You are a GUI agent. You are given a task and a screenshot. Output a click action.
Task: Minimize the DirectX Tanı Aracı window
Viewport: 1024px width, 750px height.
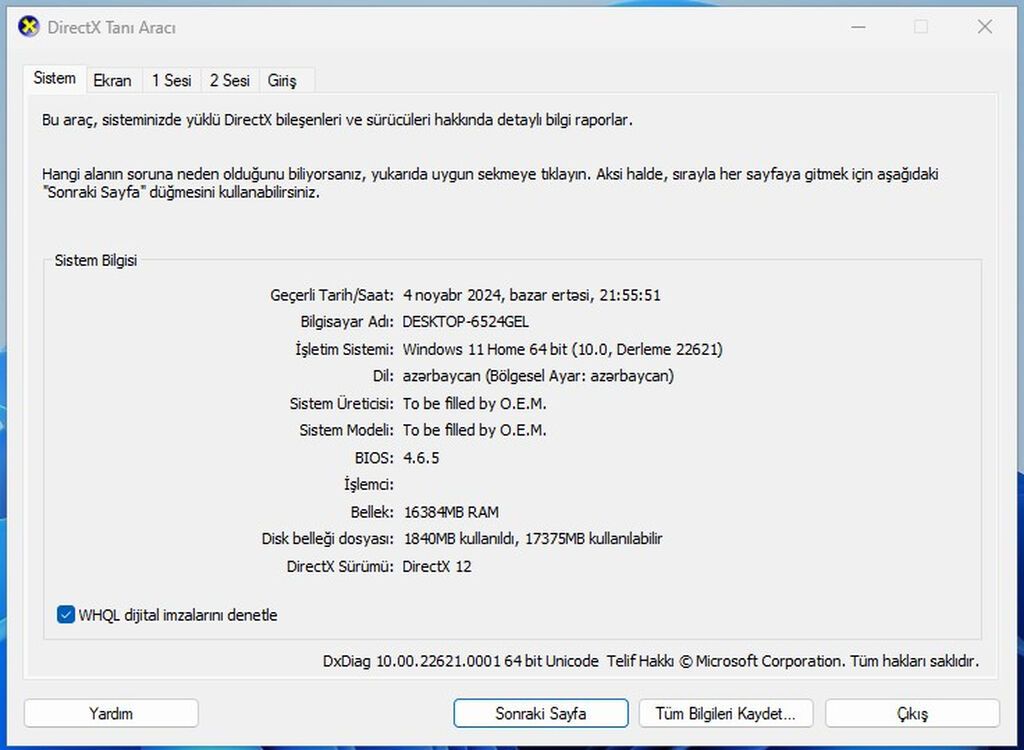point(859,27)
